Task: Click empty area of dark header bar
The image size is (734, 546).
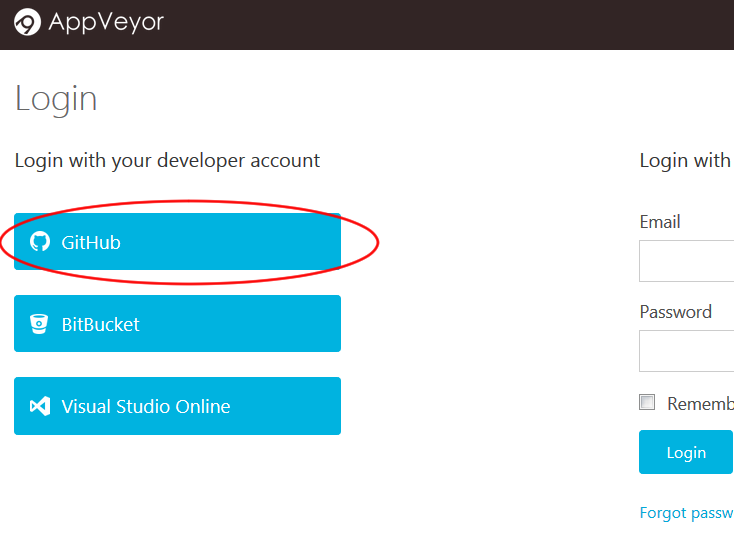Action: coord(450,24)
